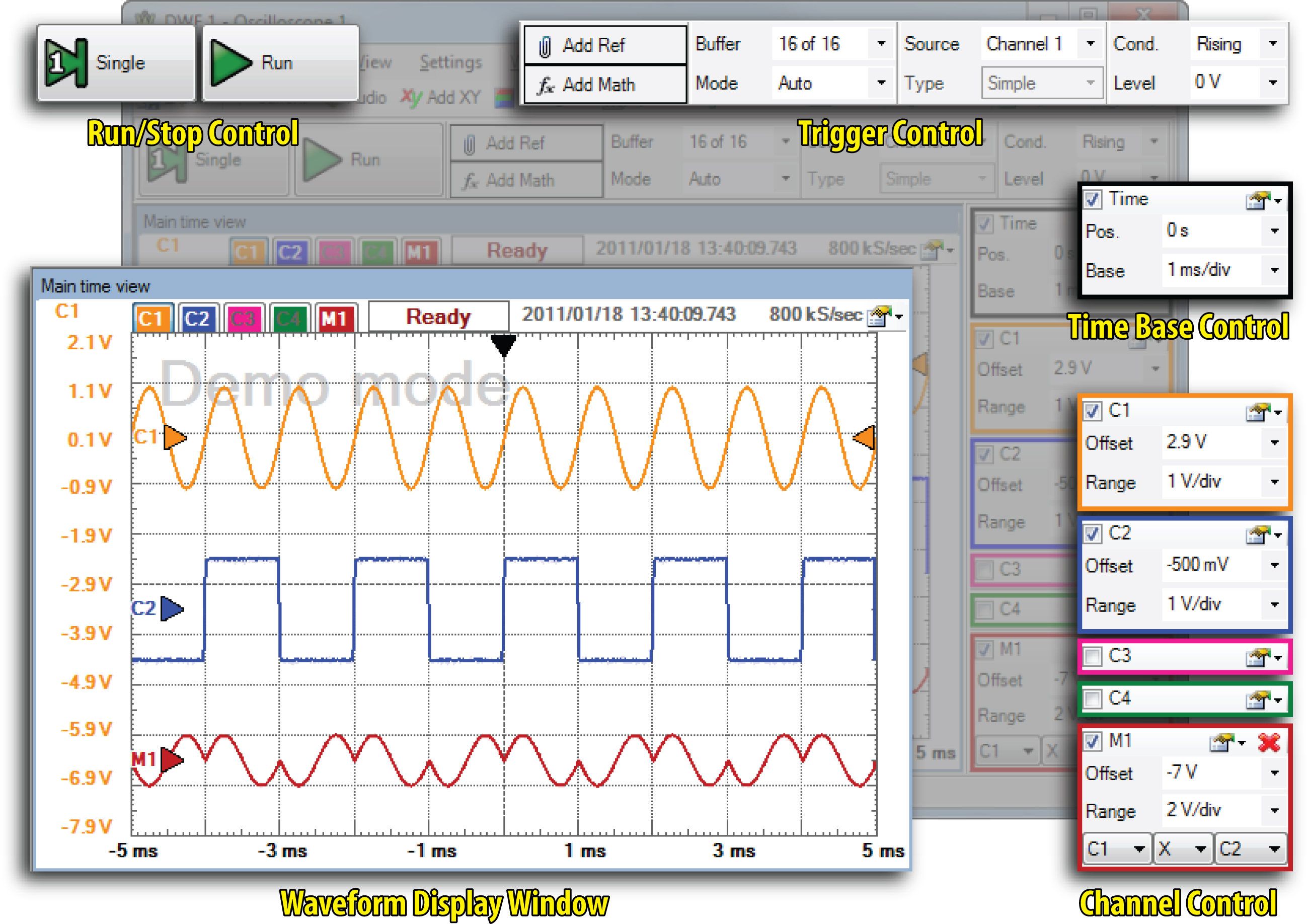Viewport: 1307px width, 924px height.
Task: Open the Base 1 ms/div dropdown
Action: [x=1275, y=270]
